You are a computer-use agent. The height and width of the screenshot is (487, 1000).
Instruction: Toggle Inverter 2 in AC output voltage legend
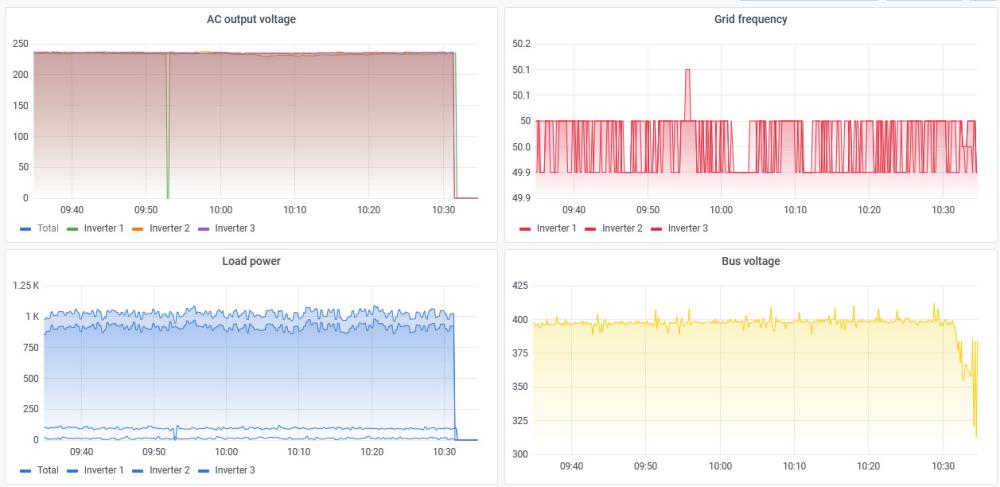click(x=170, y=228)
